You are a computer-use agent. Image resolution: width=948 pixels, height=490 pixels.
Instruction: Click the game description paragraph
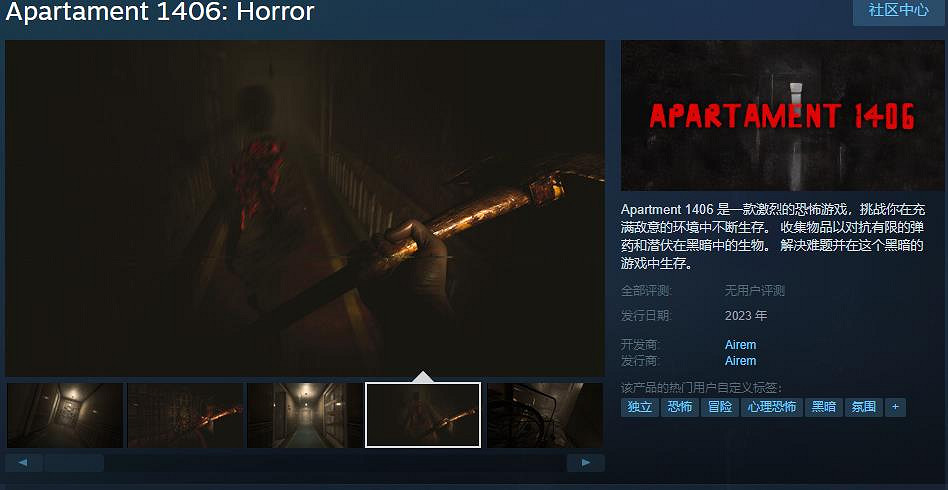click(x=773, y=237)
